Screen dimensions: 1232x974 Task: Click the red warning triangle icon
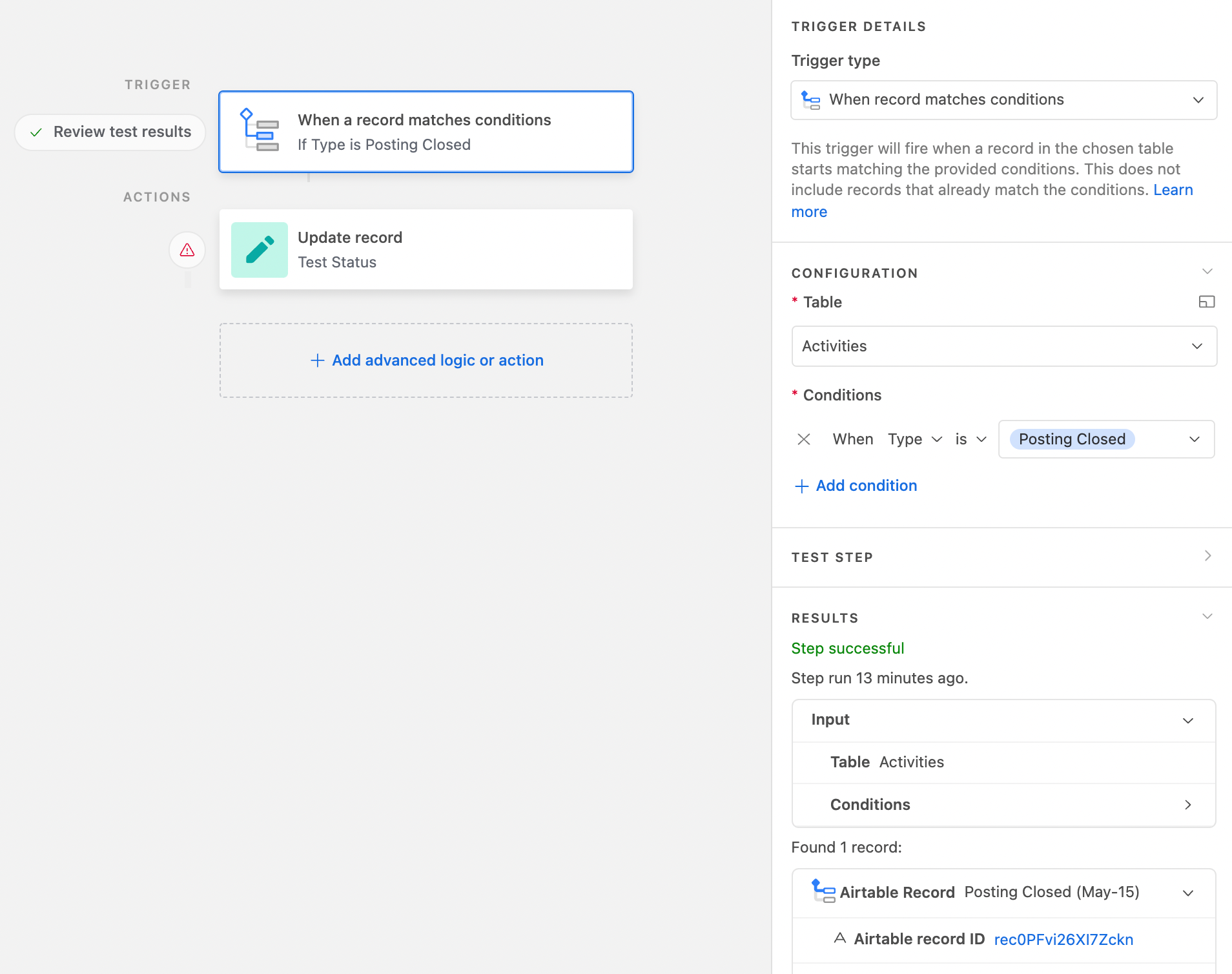(x=187, y=250)
